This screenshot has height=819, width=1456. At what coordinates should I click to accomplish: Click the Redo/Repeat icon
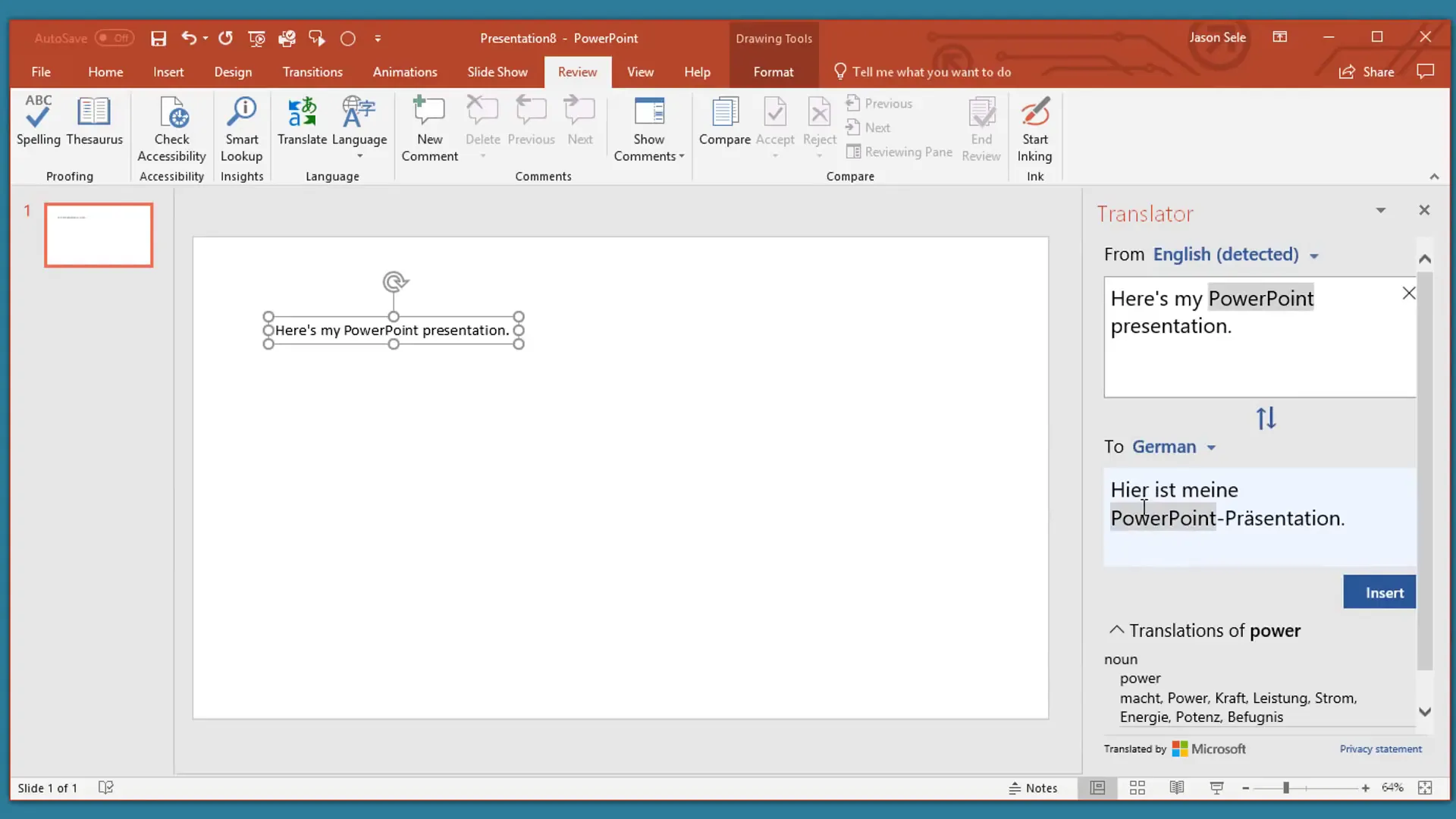point(225,38)
